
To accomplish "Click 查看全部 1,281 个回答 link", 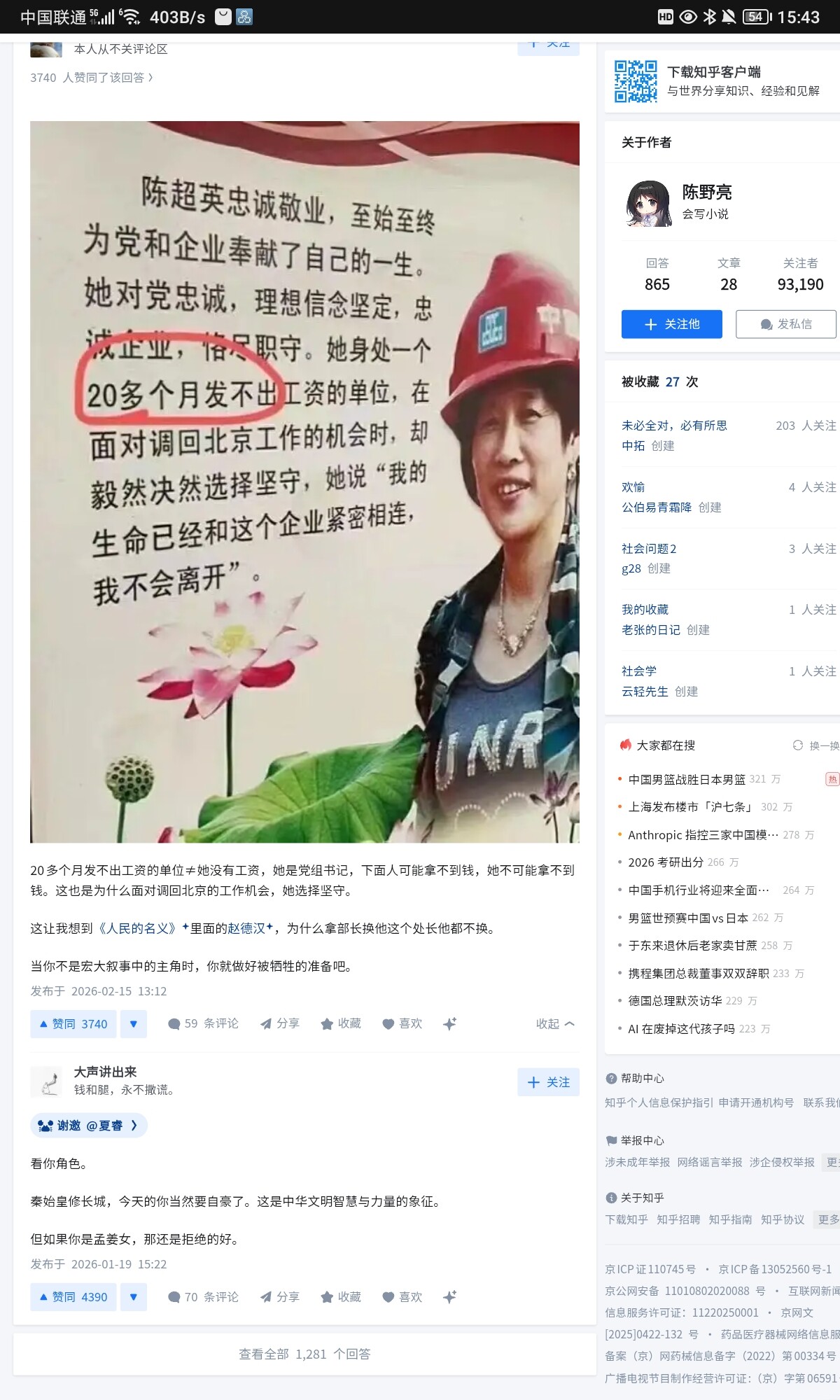I will 304,1354.
